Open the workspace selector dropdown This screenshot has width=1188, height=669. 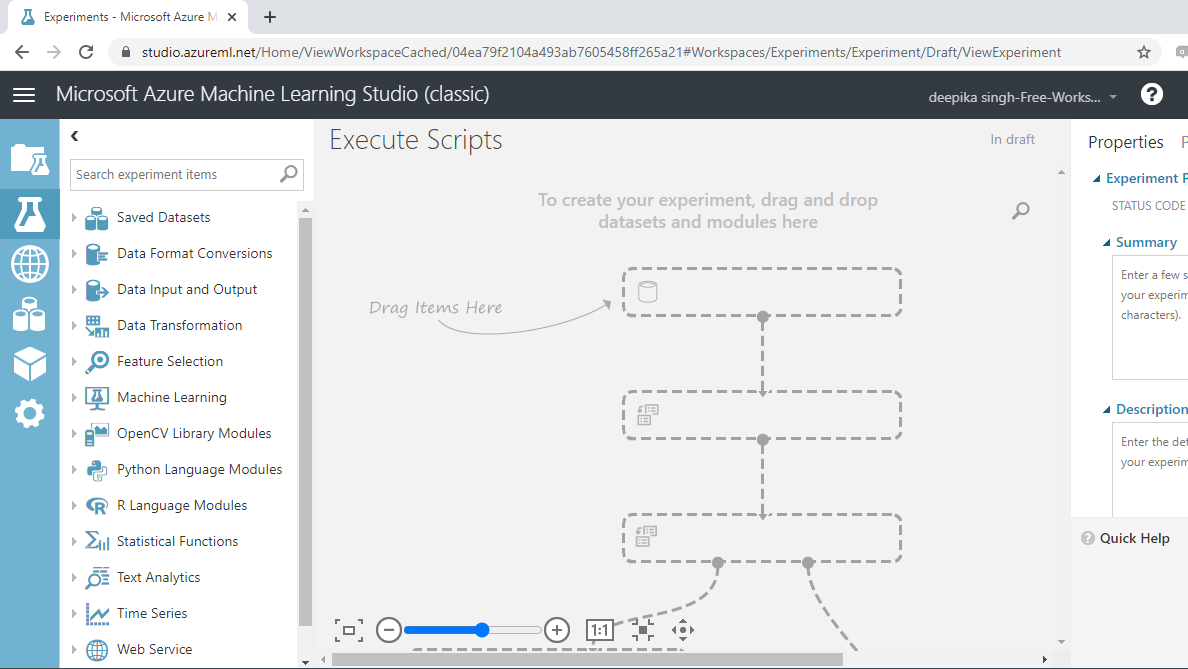tap(1023, 97)
